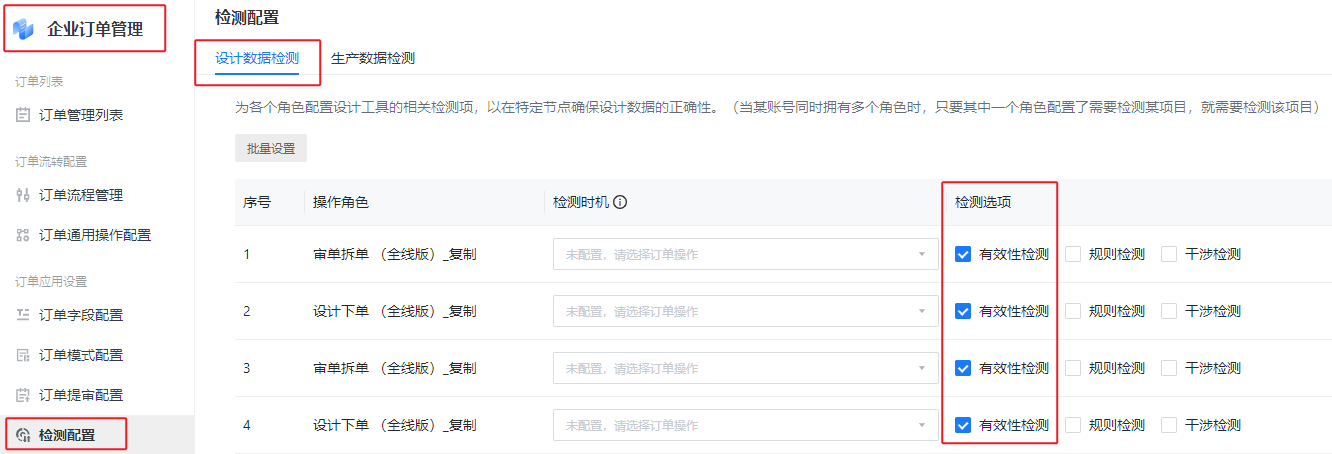This screenshot has height=454, width=1332.
Task: Enable 干涉检测 in row 3
Action: [x=1169, y=368]
